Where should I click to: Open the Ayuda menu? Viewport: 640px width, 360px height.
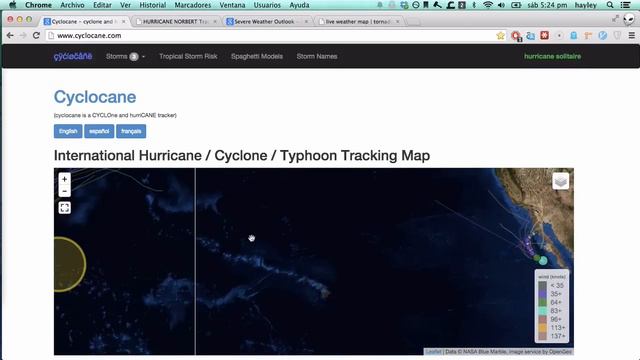pyautogui.click(x=299, y=5)
